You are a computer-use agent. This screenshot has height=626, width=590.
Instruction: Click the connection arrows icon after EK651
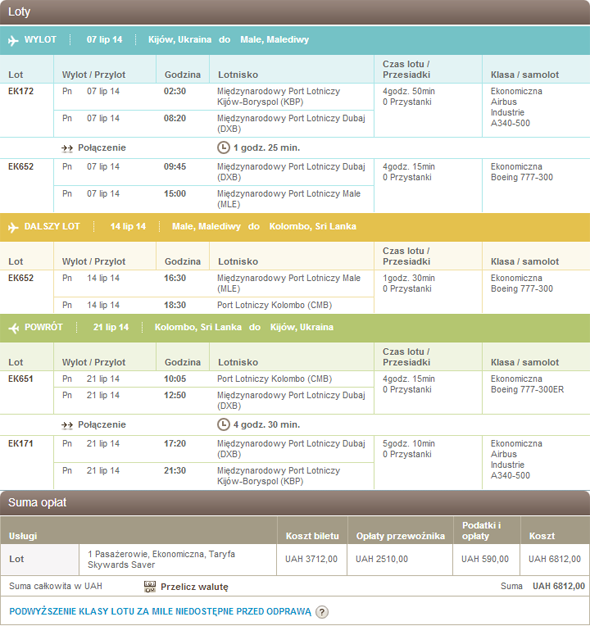click(x=67, y=425)
